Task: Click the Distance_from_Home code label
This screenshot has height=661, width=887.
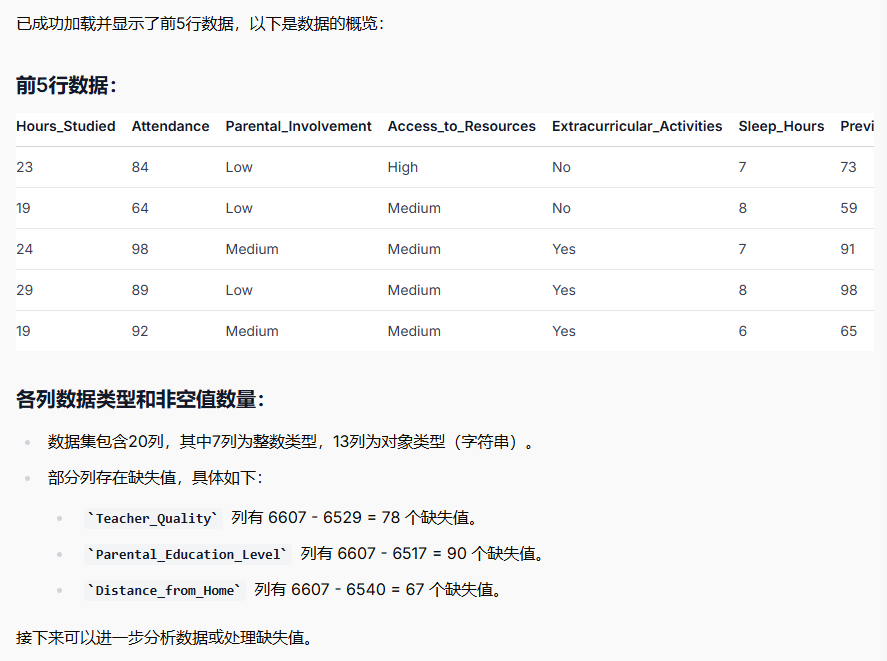Action: (x=164, y=590)
